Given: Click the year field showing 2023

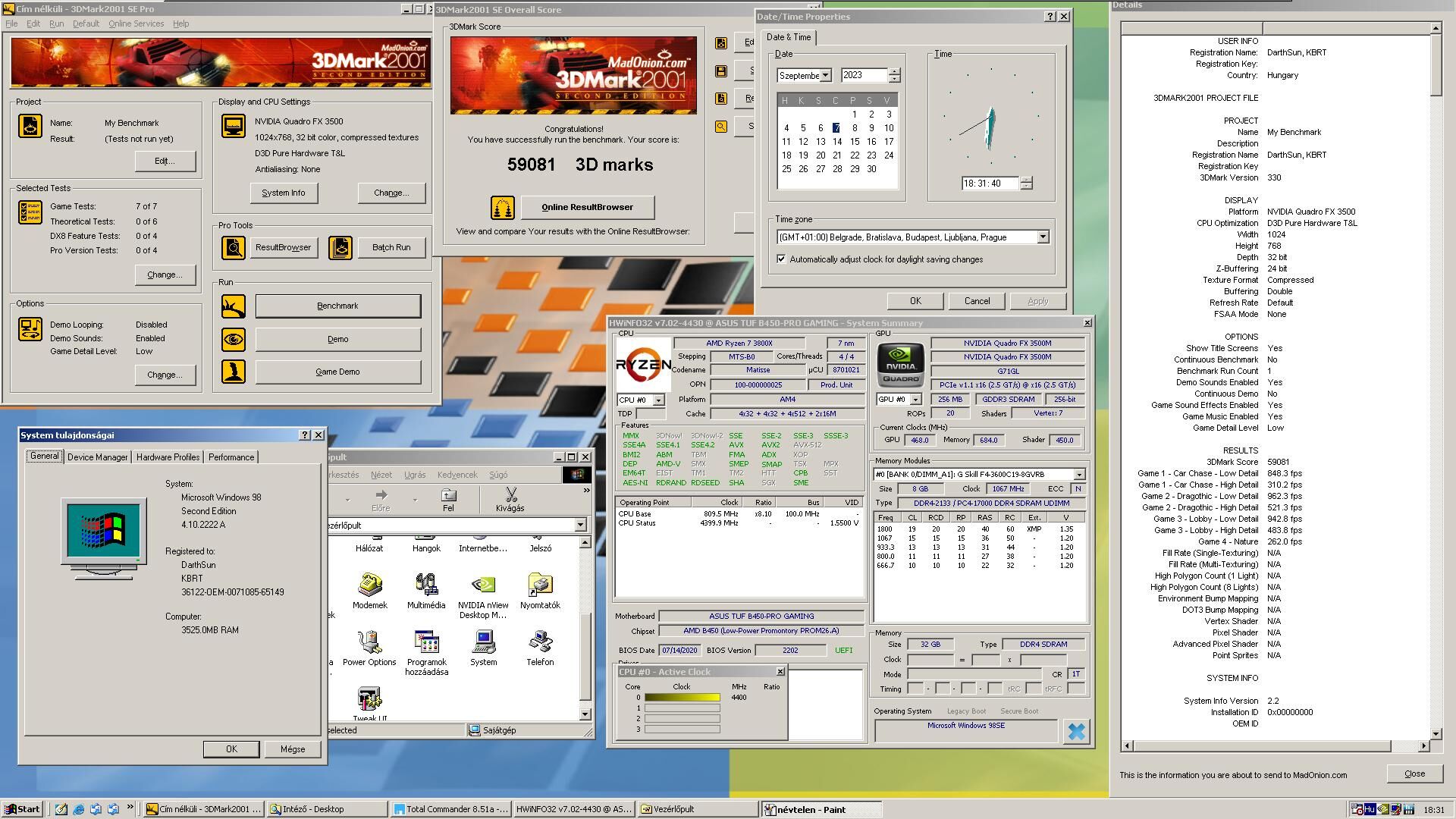Looking at the screenshot, I should pyautogui.click(x=864, y=75).
